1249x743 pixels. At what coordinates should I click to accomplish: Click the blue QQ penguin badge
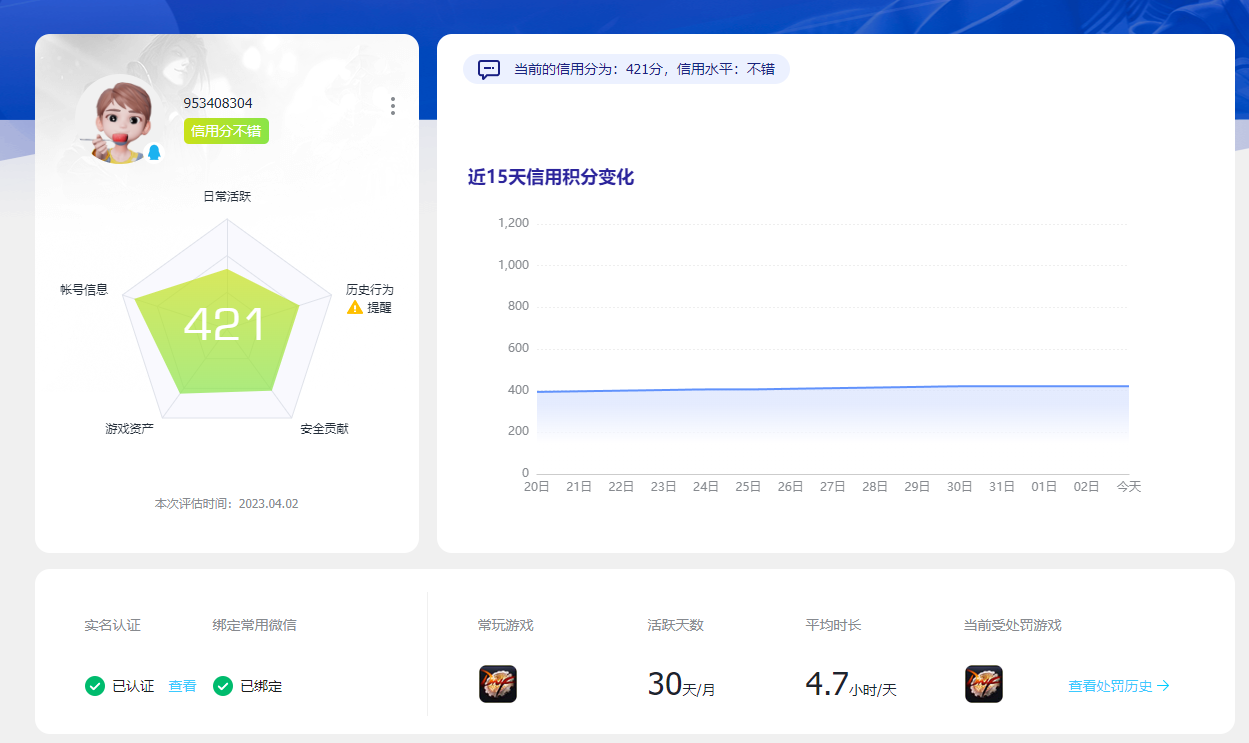click(x=154, y=152)
